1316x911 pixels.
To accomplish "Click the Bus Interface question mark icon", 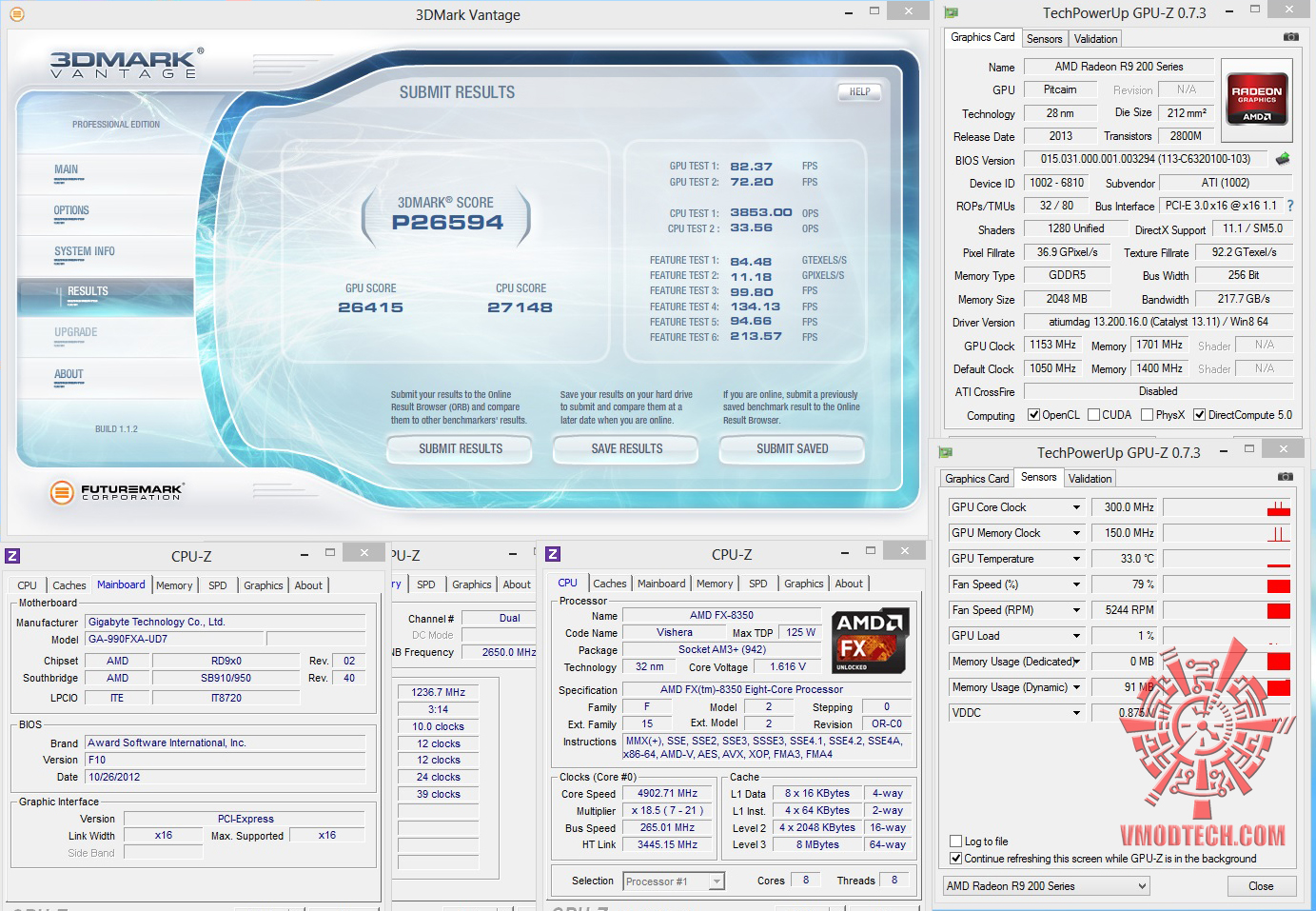I will click(x=1290, y=206).
